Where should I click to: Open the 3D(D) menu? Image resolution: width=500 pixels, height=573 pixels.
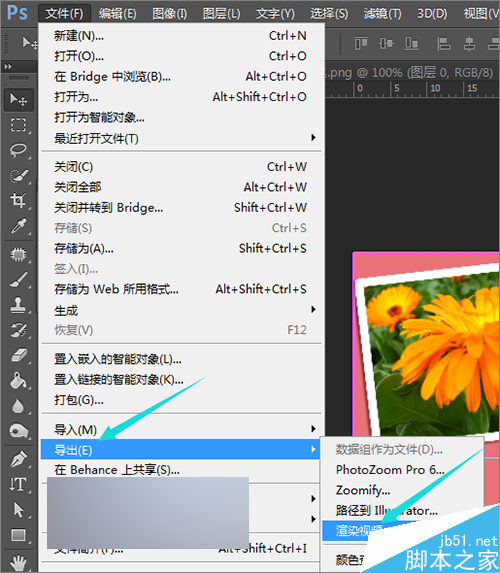432,14
